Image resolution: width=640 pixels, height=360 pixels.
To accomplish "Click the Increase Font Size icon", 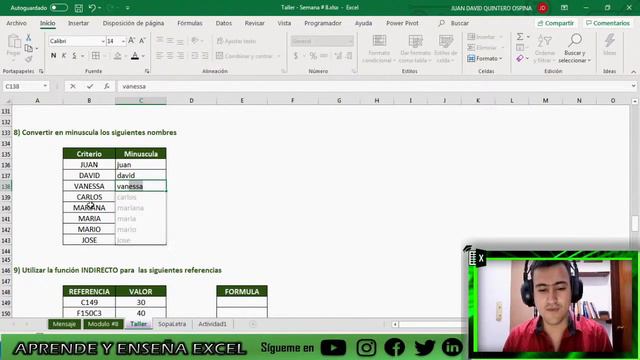I will pos(131,41).
